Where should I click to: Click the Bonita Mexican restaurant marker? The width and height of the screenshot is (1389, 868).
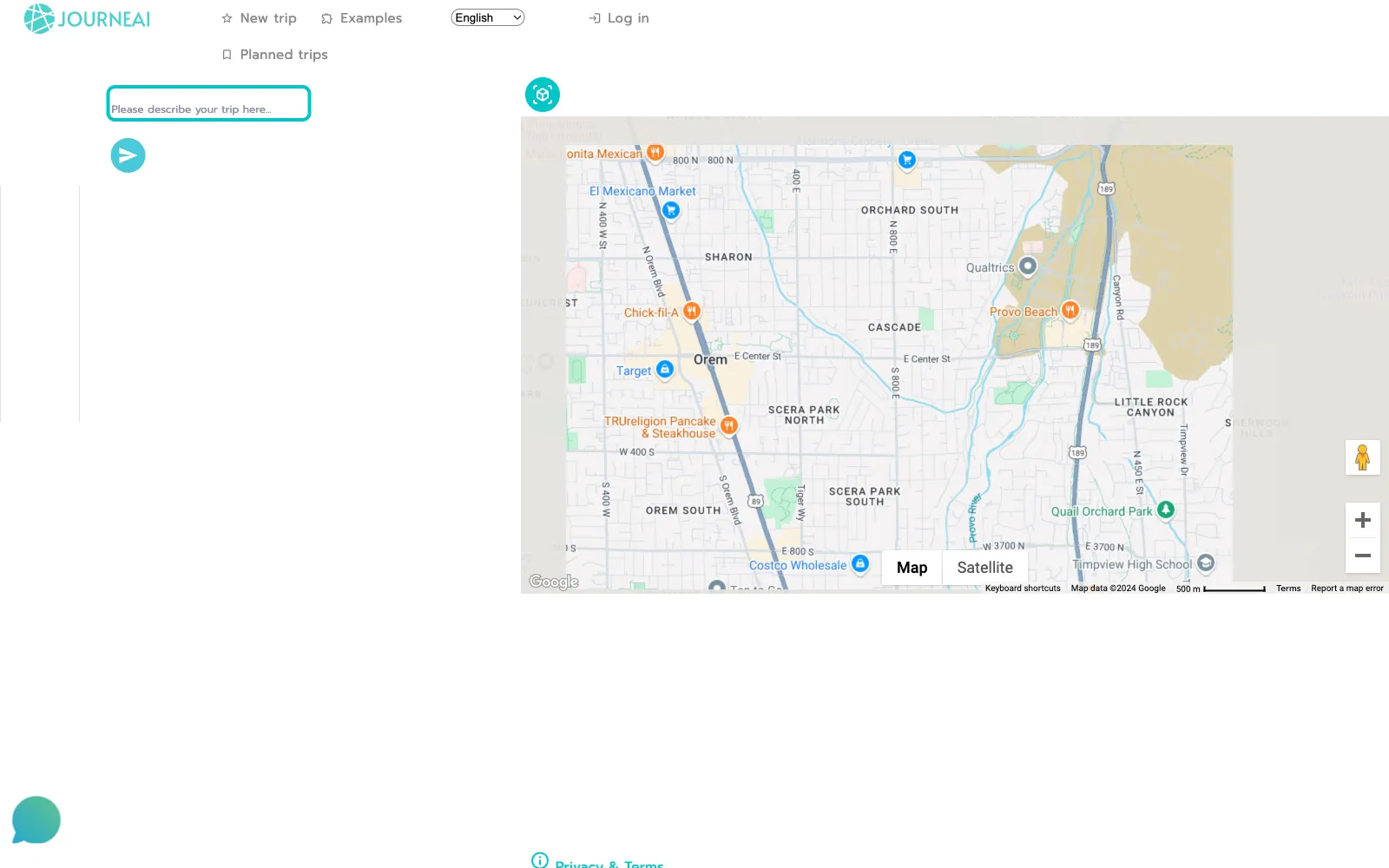click(x=655, y=153)
